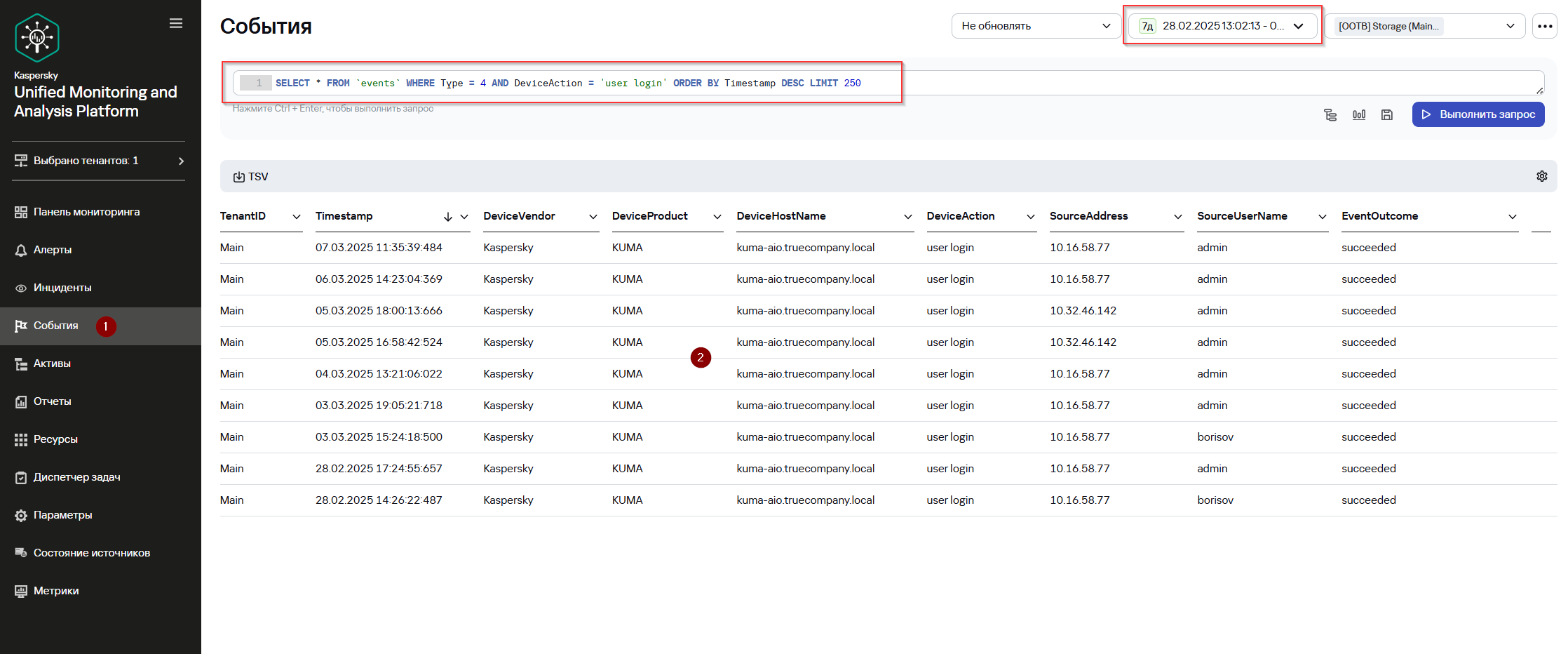Open the TenantID column menu chevron

[297, 217]
